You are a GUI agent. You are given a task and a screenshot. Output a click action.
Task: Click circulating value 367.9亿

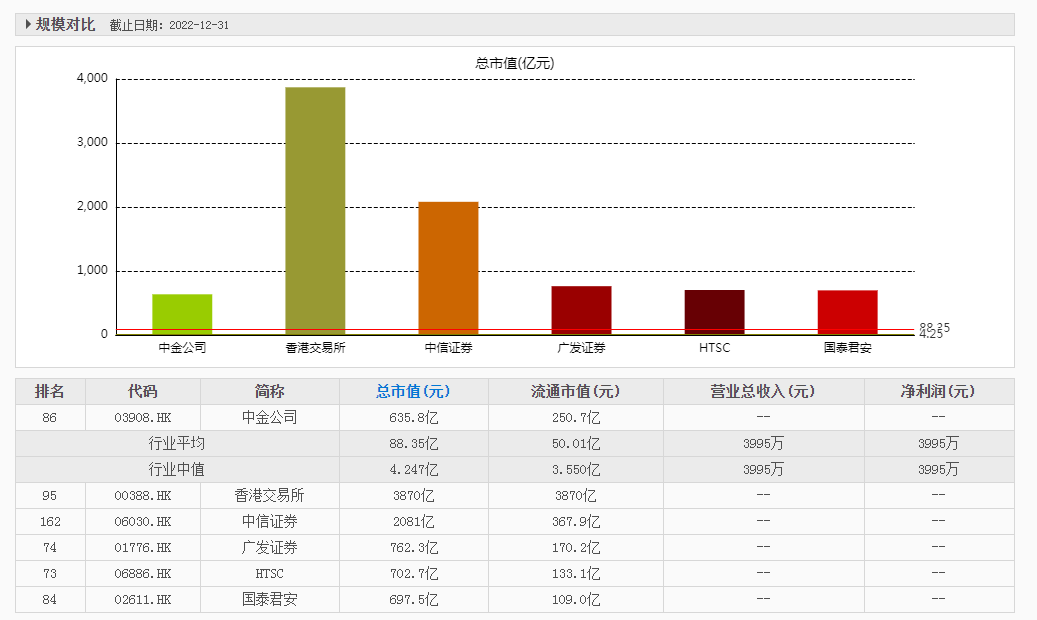(x=575, y=521)
